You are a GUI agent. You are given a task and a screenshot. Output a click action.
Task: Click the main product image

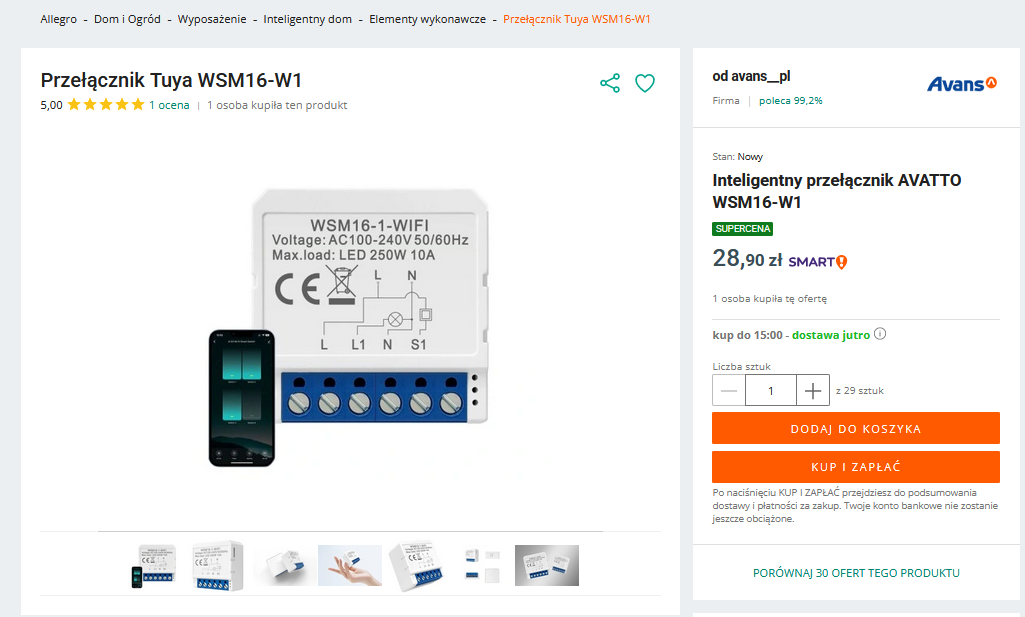[349, 327]
